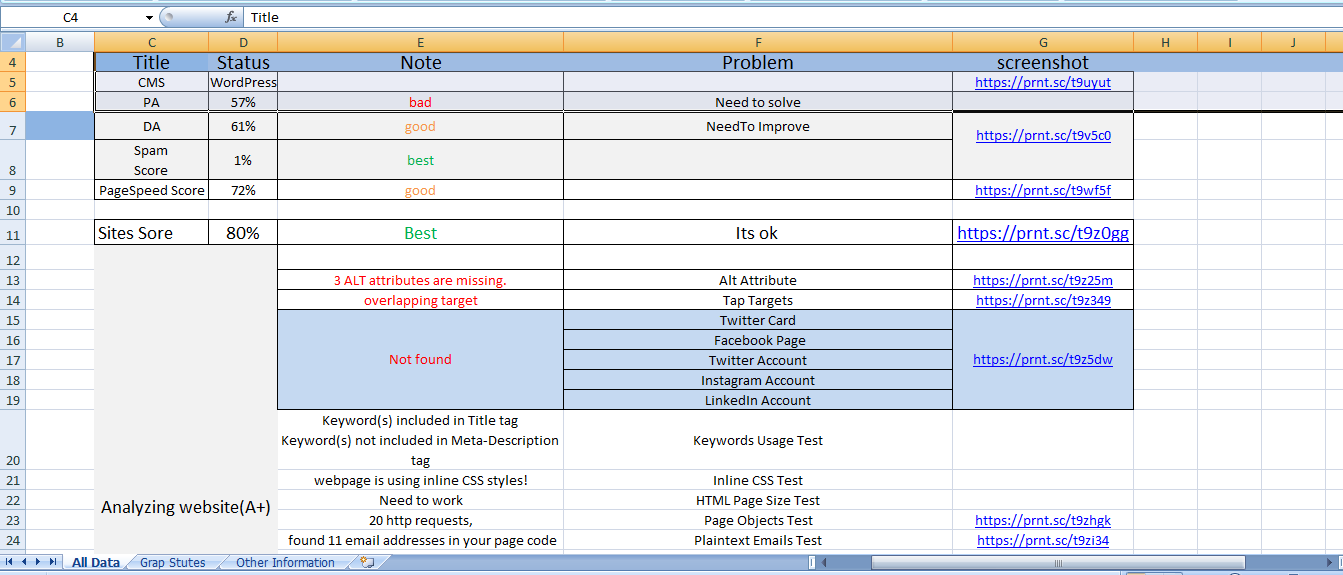Viewport: 1343px width, 575px height.
Task: Select the WordPress cell
Action: pos(243,82)
